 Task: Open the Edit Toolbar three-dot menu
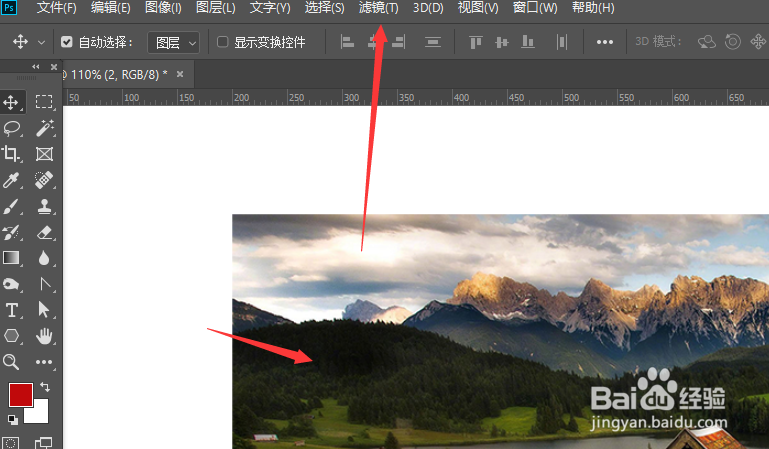44,362
